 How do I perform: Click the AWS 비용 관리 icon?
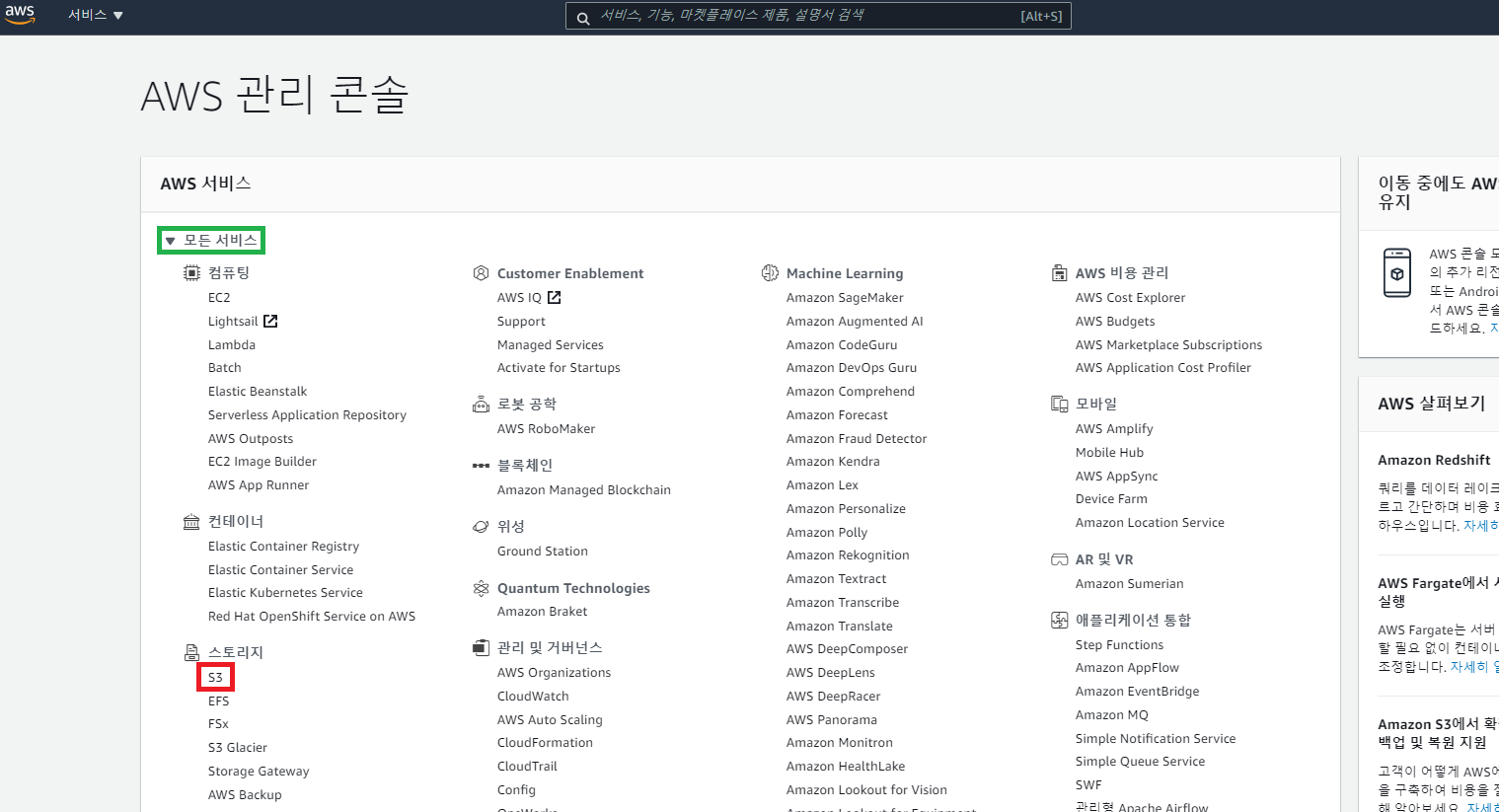[x=1059, y=273]
